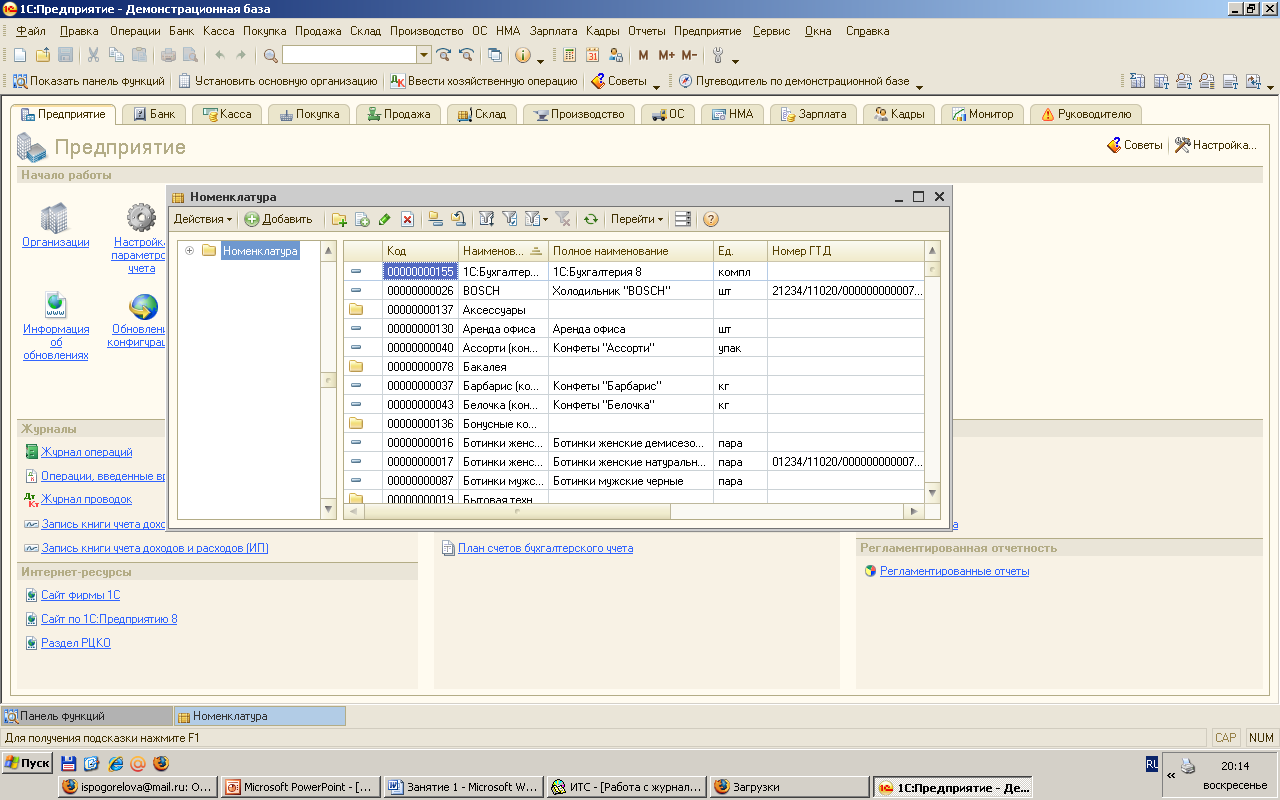Click the Disable filter icon in Номенклатура toolbar
This screenshot has width=1280, height=800.
tap(563, 219)
